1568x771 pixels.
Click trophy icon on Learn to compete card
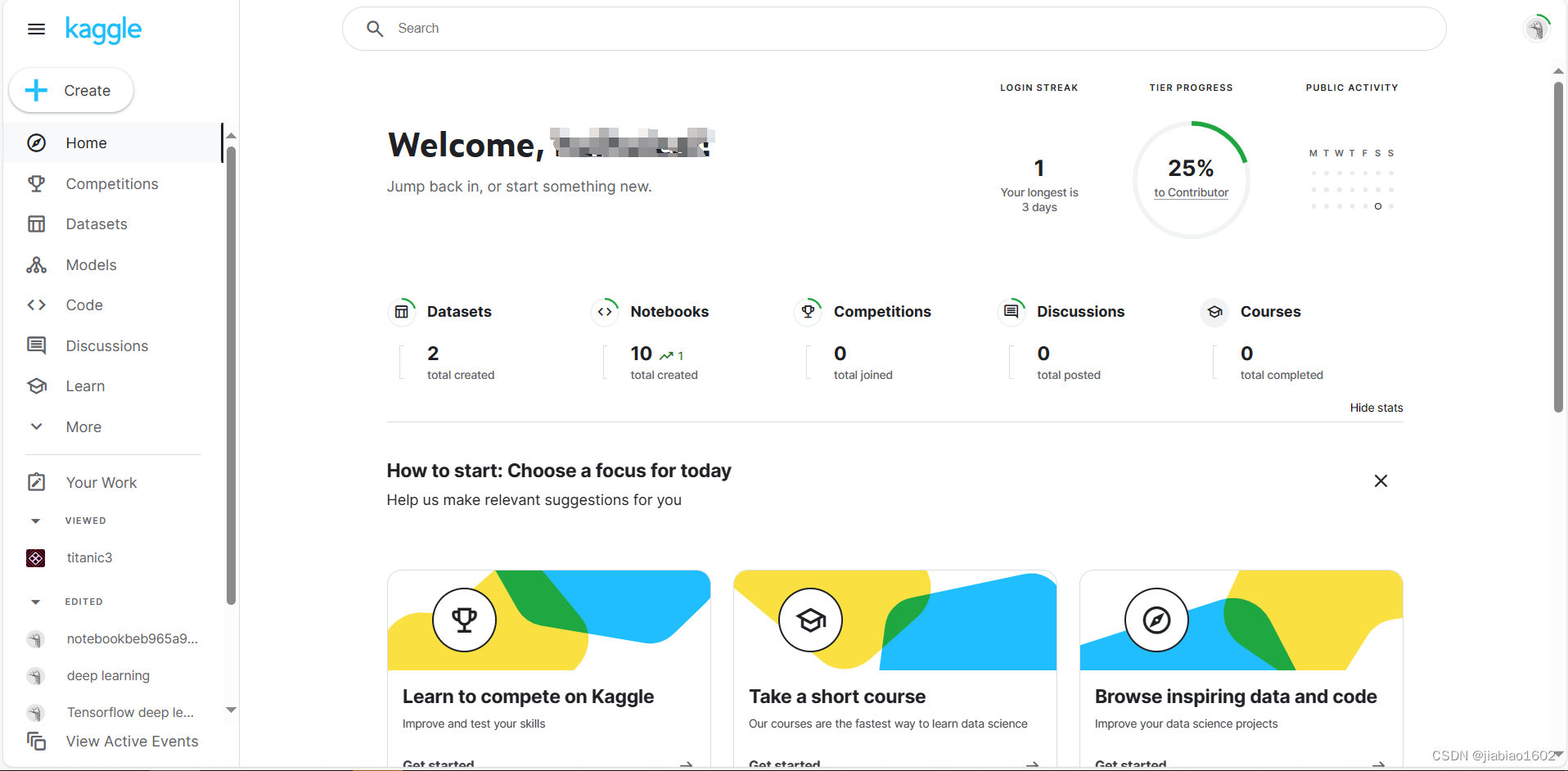(x=465, y=620)
